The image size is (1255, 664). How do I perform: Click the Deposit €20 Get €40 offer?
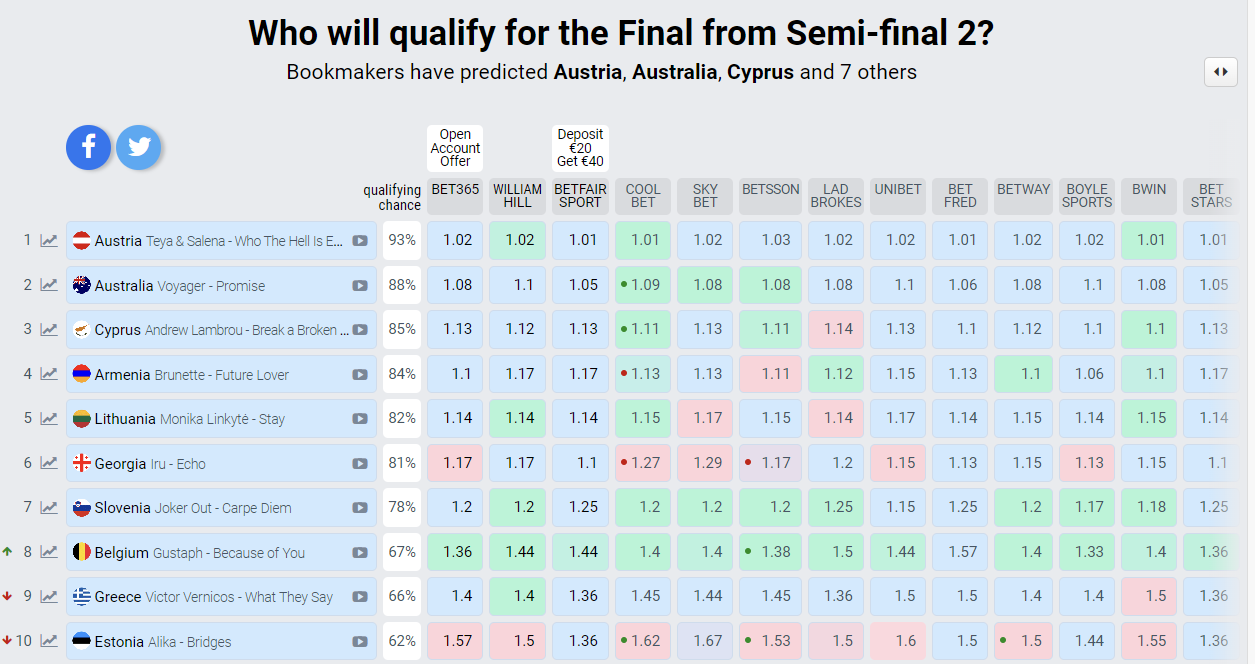pyautogui.click(x=580, y=148)
